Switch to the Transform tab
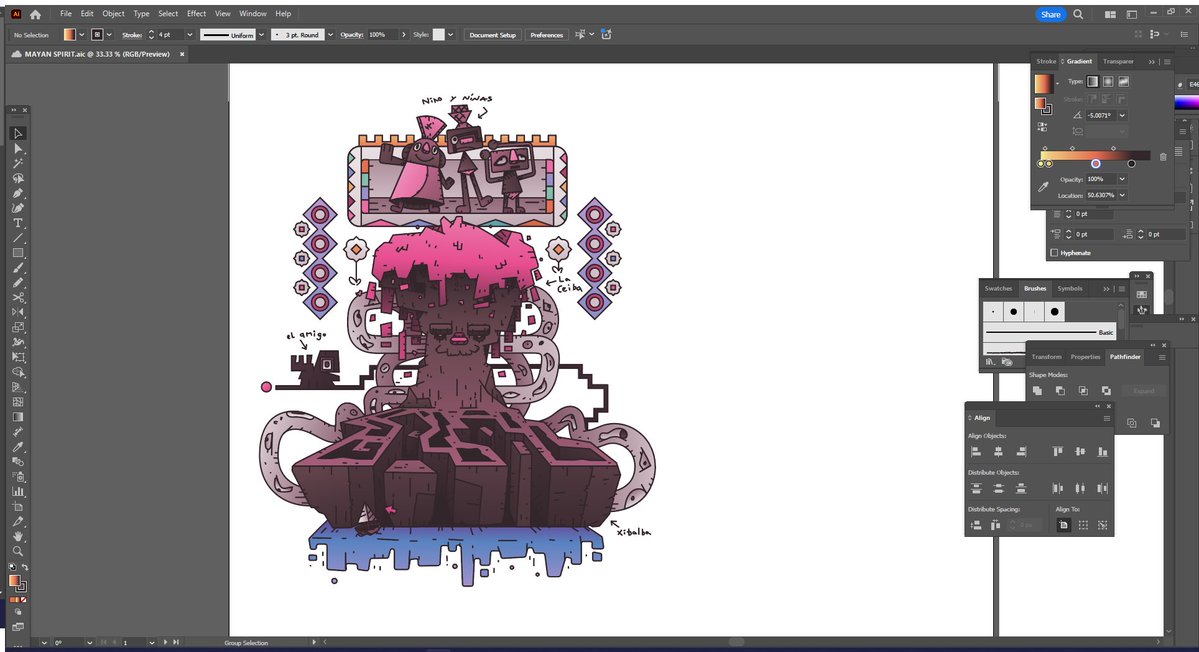 pos(1046,357)
